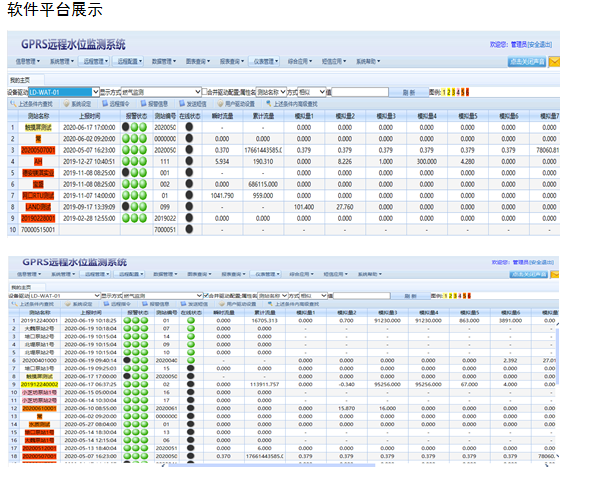Click green online-status dot in lower row 2020-06-19 10:18:04
This screenshot has width=589, height=477.
click(191, 328)
